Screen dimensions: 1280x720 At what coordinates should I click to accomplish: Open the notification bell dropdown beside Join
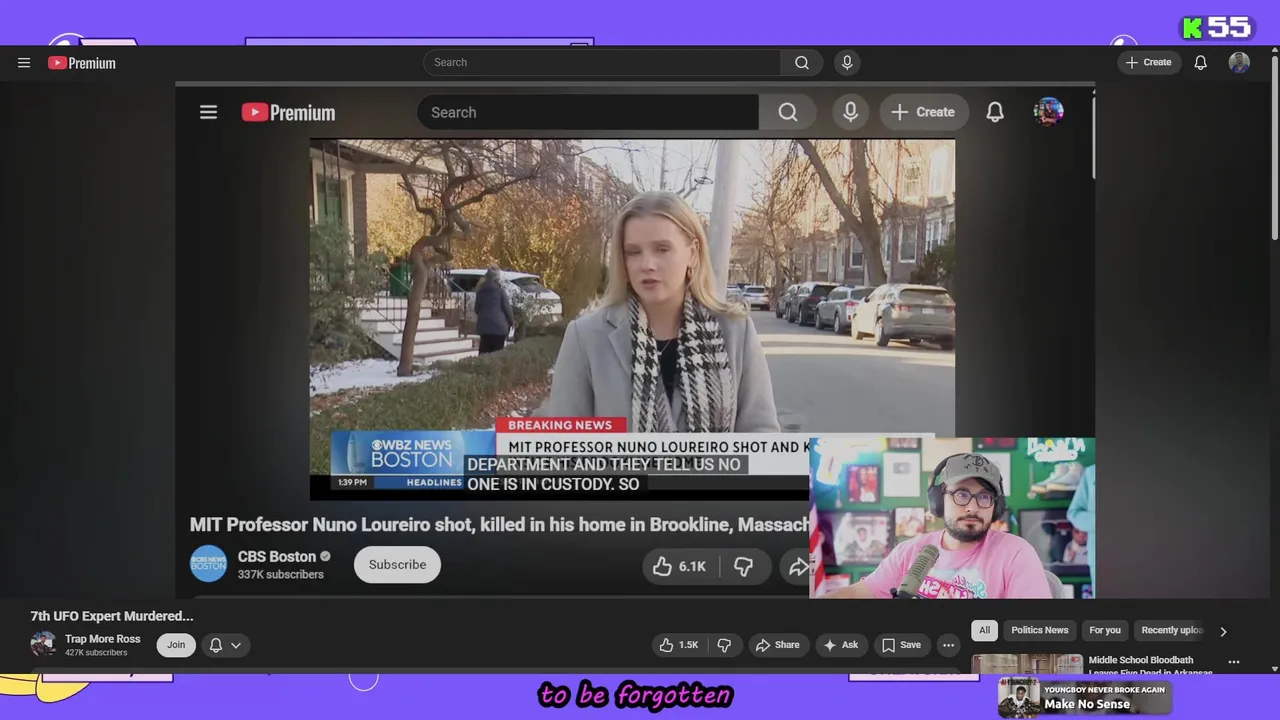tap(225, 645)
